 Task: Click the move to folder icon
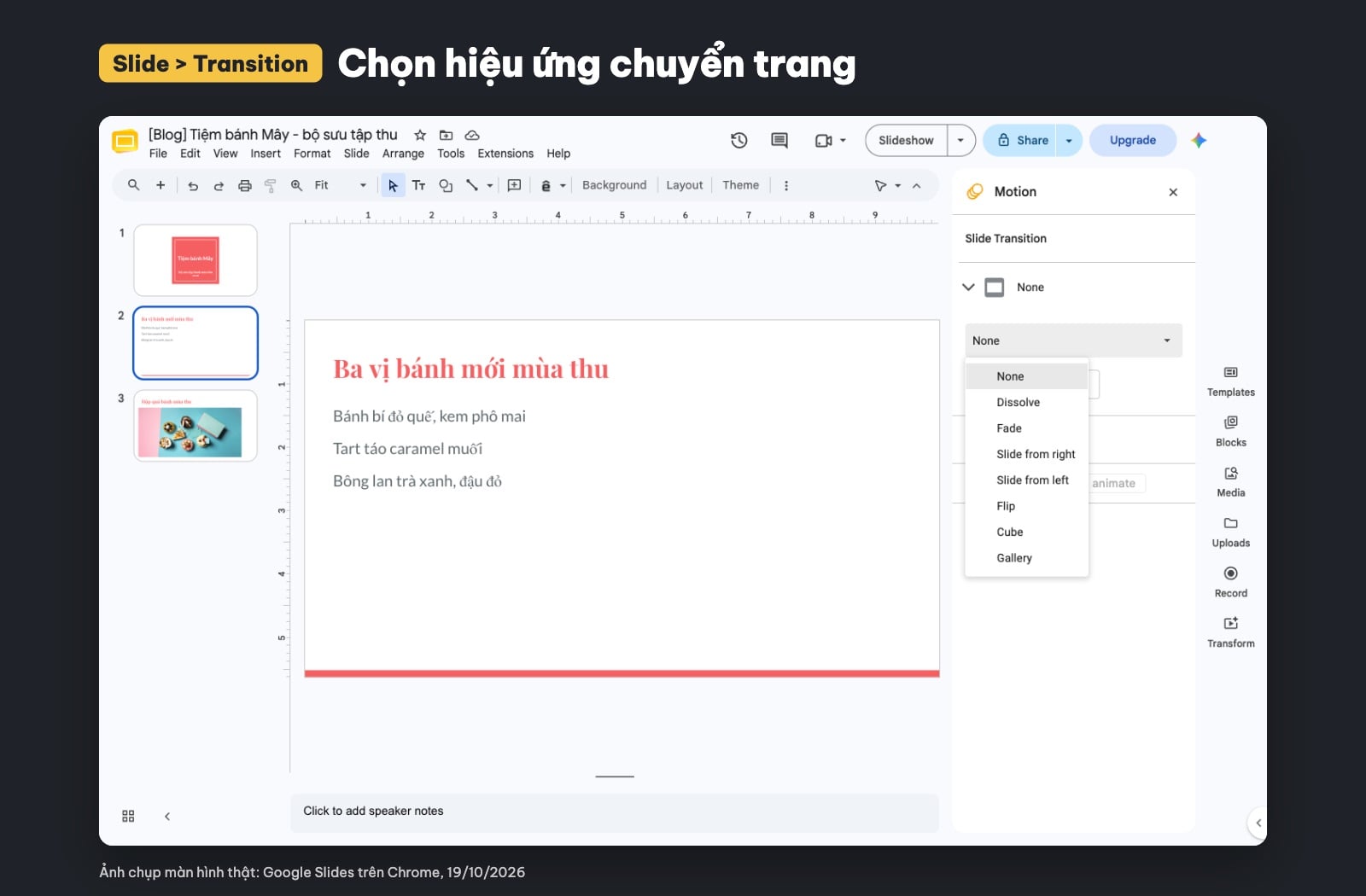coord(446,135)
